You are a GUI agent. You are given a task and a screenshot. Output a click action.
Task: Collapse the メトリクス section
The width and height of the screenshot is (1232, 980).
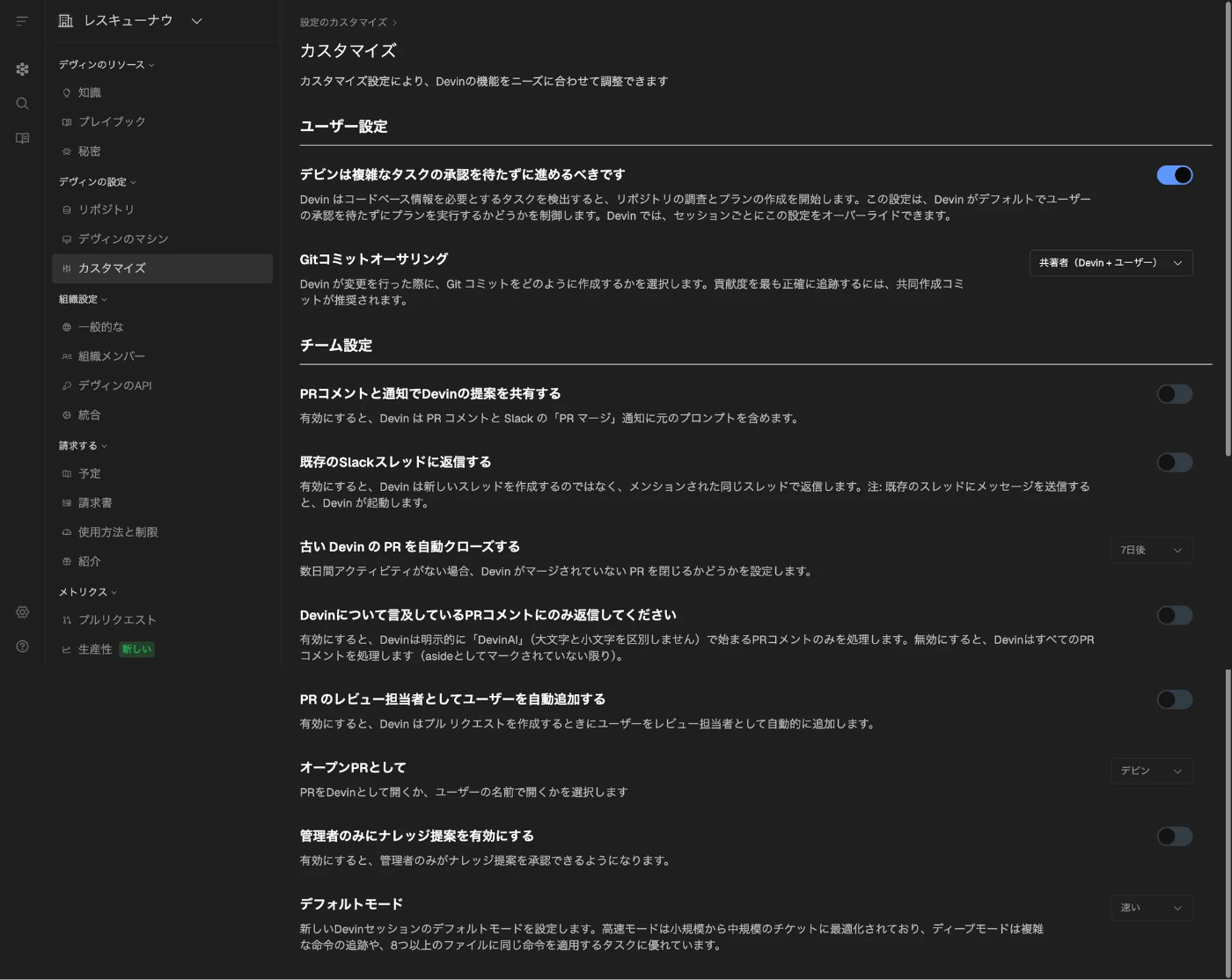pos(88,592)
